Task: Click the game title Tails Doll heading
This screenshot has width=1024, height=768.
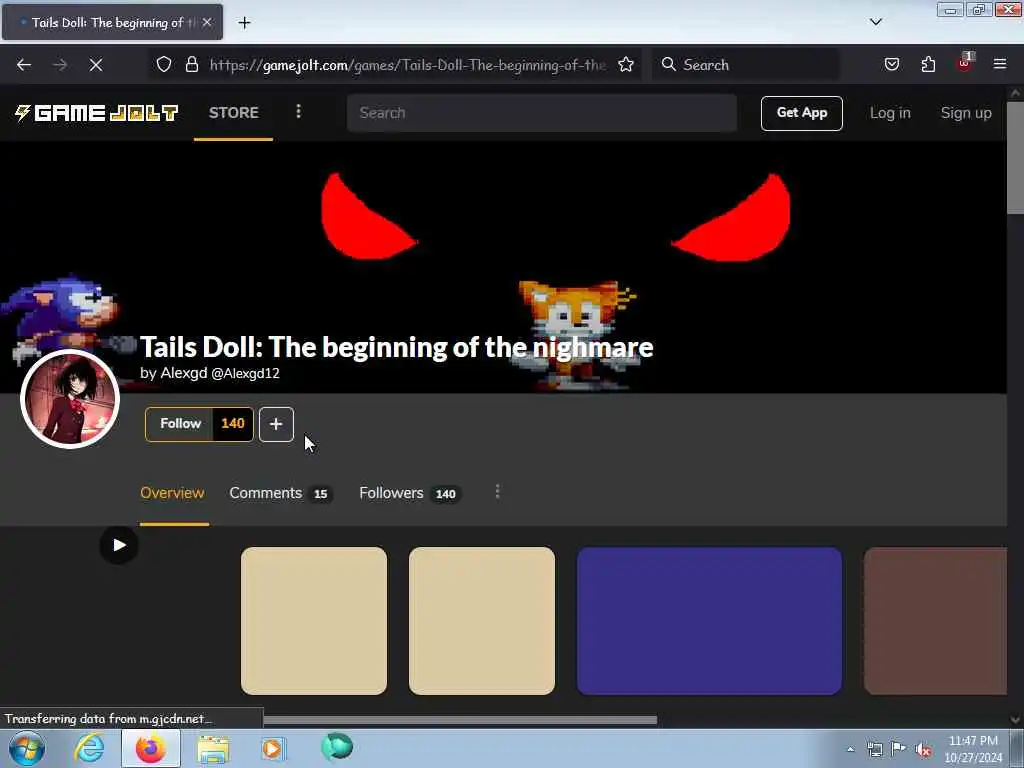Action: click(x=396, y=347)
